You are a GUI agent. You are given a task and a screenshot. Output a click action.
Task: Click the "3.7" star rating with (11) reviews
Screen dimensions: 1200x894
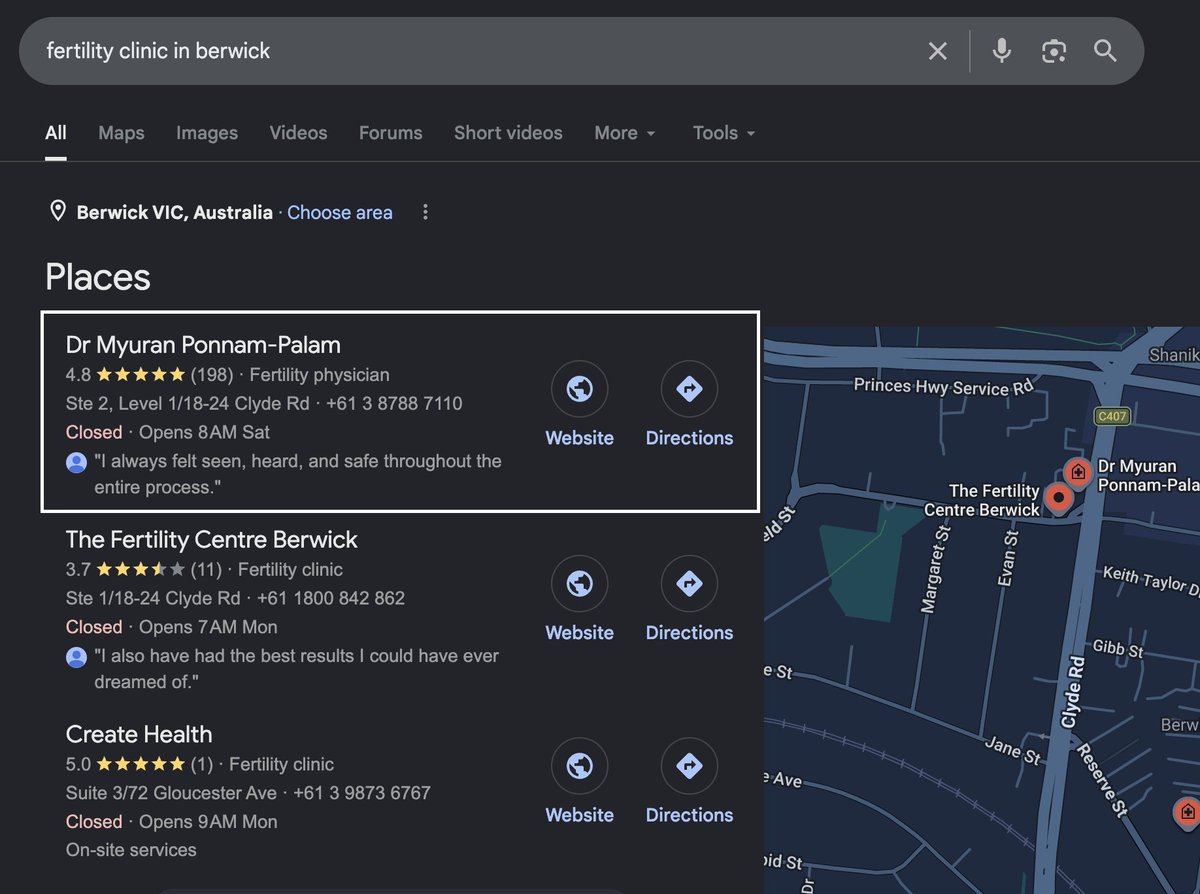(144, 570)
